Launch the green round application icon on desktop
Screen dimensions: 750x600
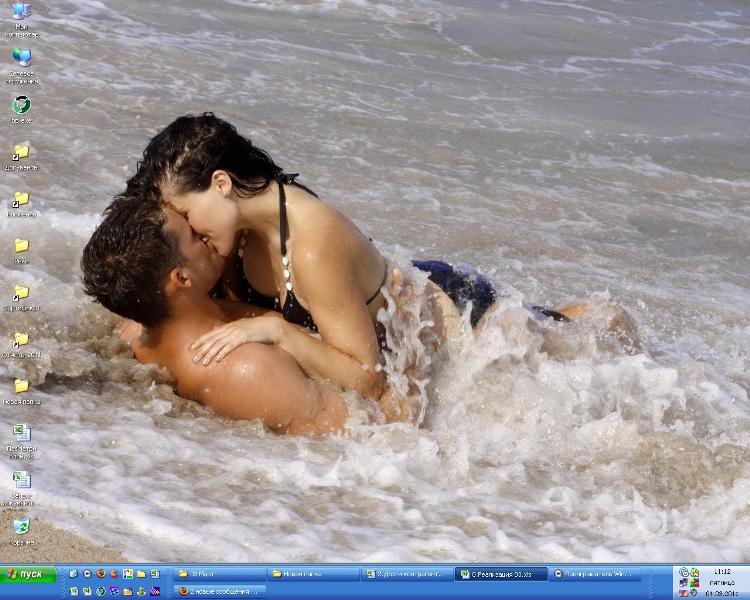21,105
